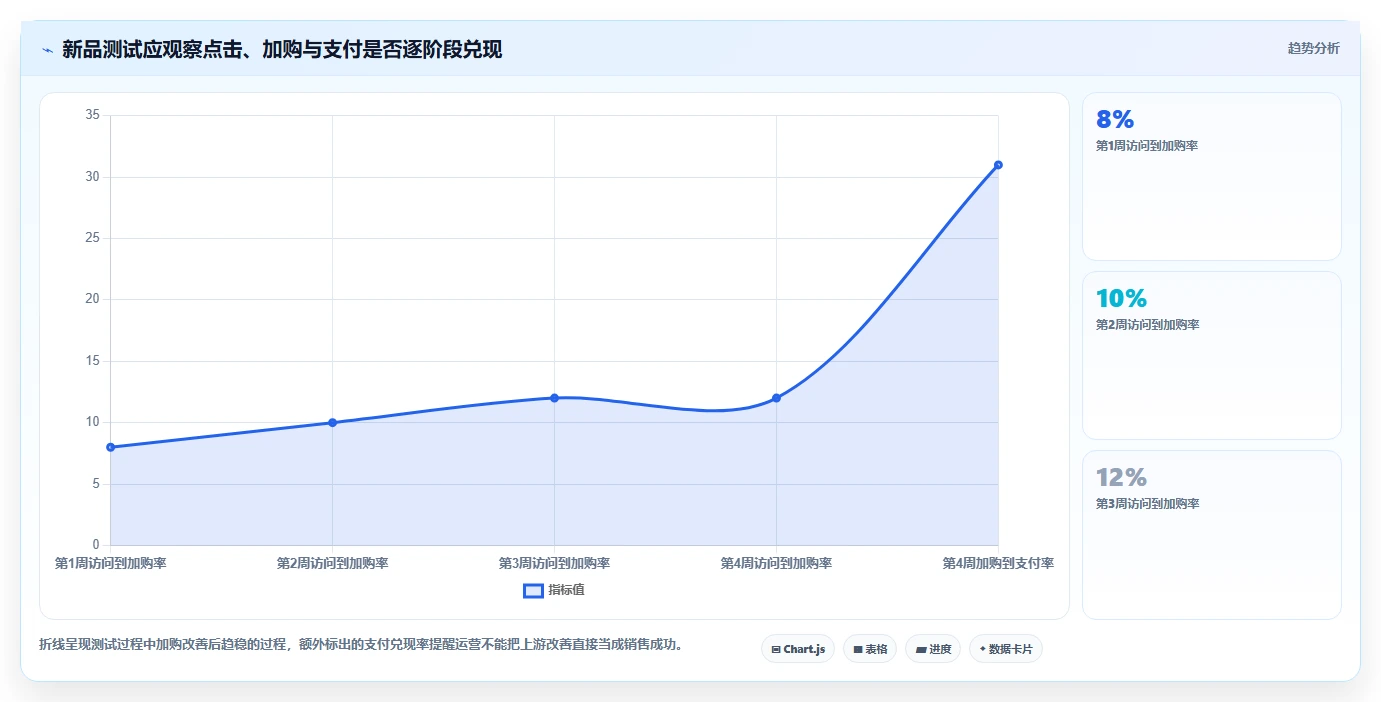The height and width of the screenshot is (702, 1381).
Task: Click the title 新品测试应观察点击、加购与支付是否逐阶段兑现
Action: point(281,49)
